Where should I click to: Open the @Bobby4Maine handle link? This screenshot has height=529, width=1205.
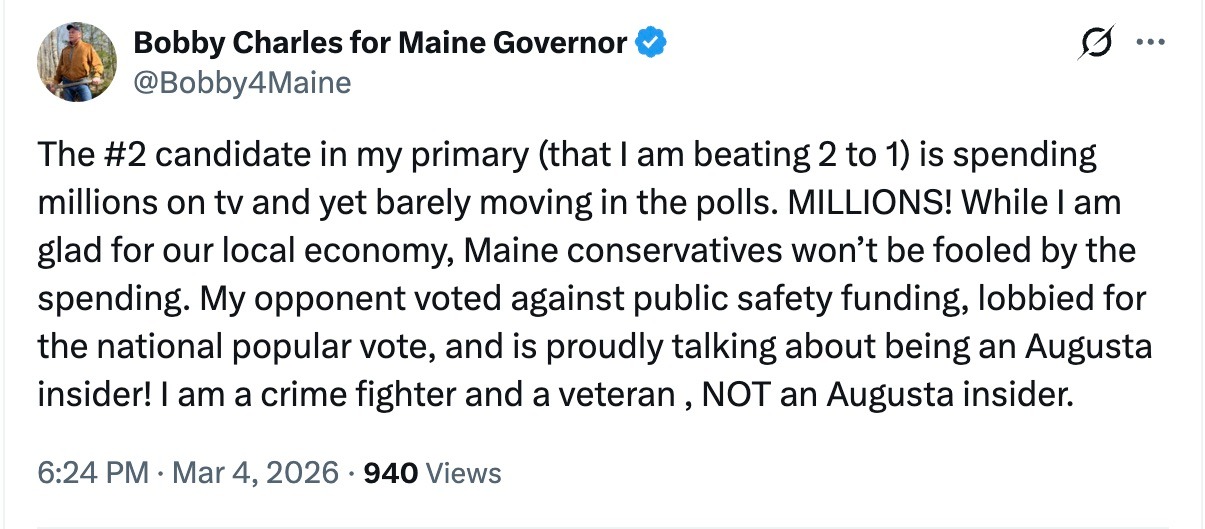pyautogui.click(x=242, y=82)
